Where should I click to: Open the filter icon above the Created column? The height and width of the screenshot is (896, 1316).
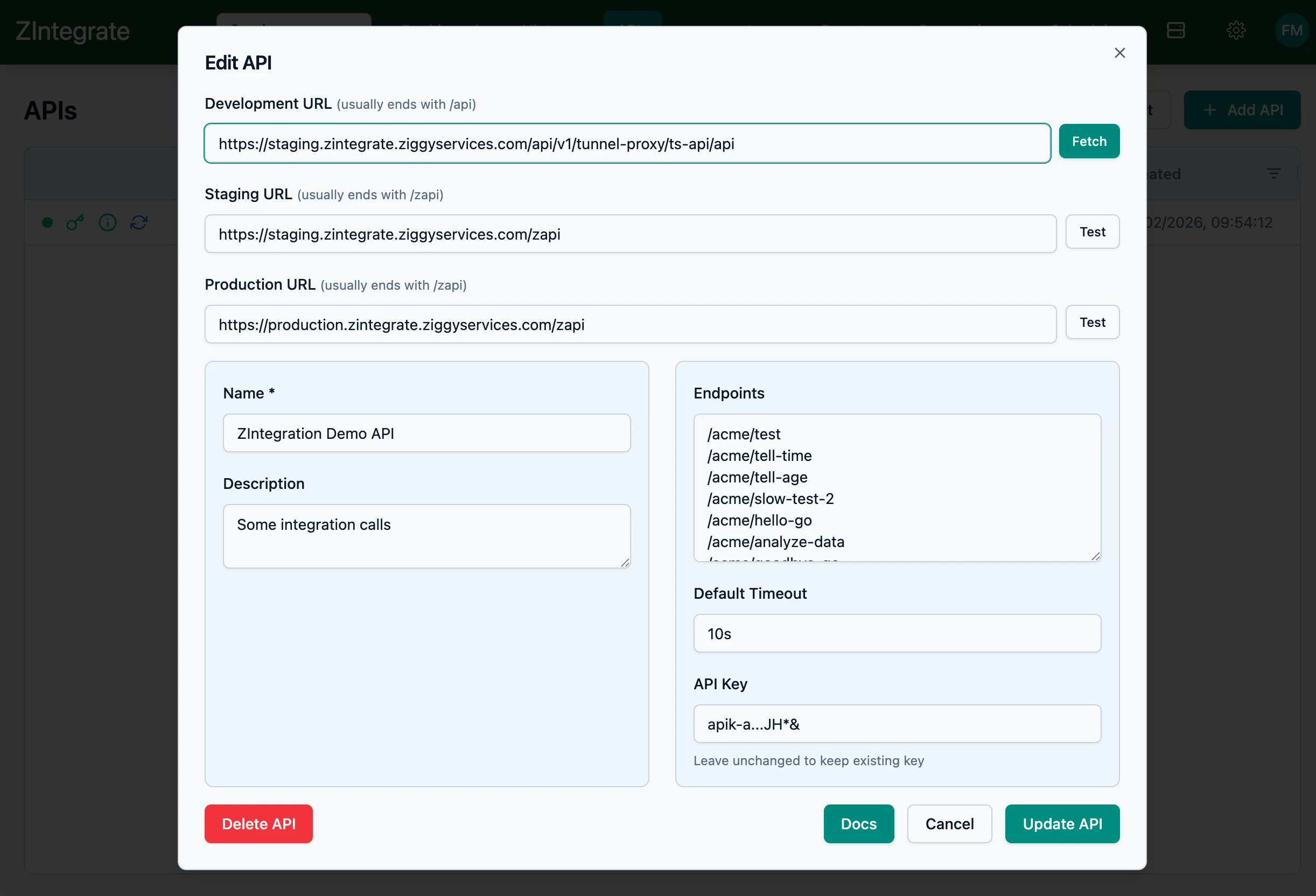[1274, 173]
